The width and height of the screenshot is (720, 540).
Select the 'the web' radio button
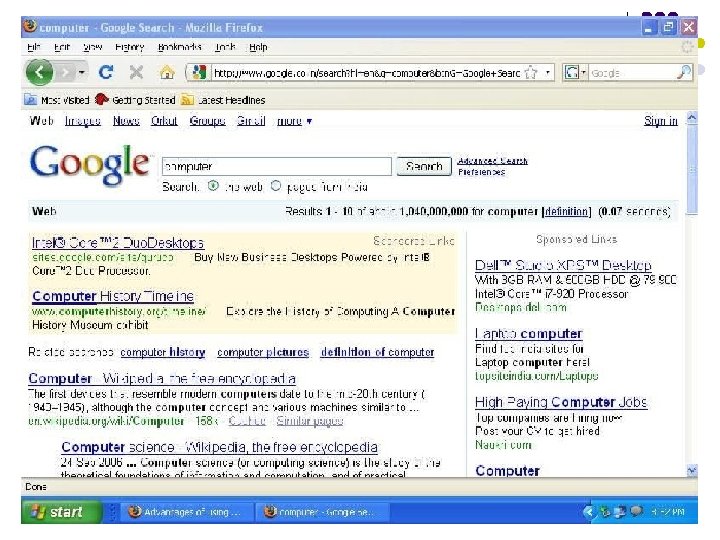[213, 186]
